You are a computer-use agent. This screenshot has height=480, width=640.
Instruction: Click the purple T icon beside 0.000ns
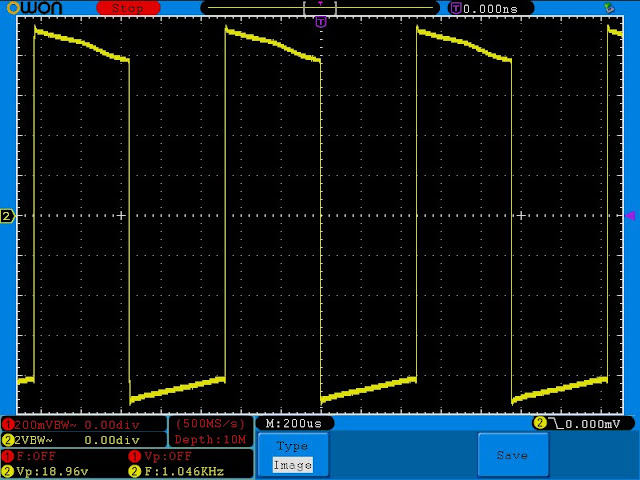(456, 8)
